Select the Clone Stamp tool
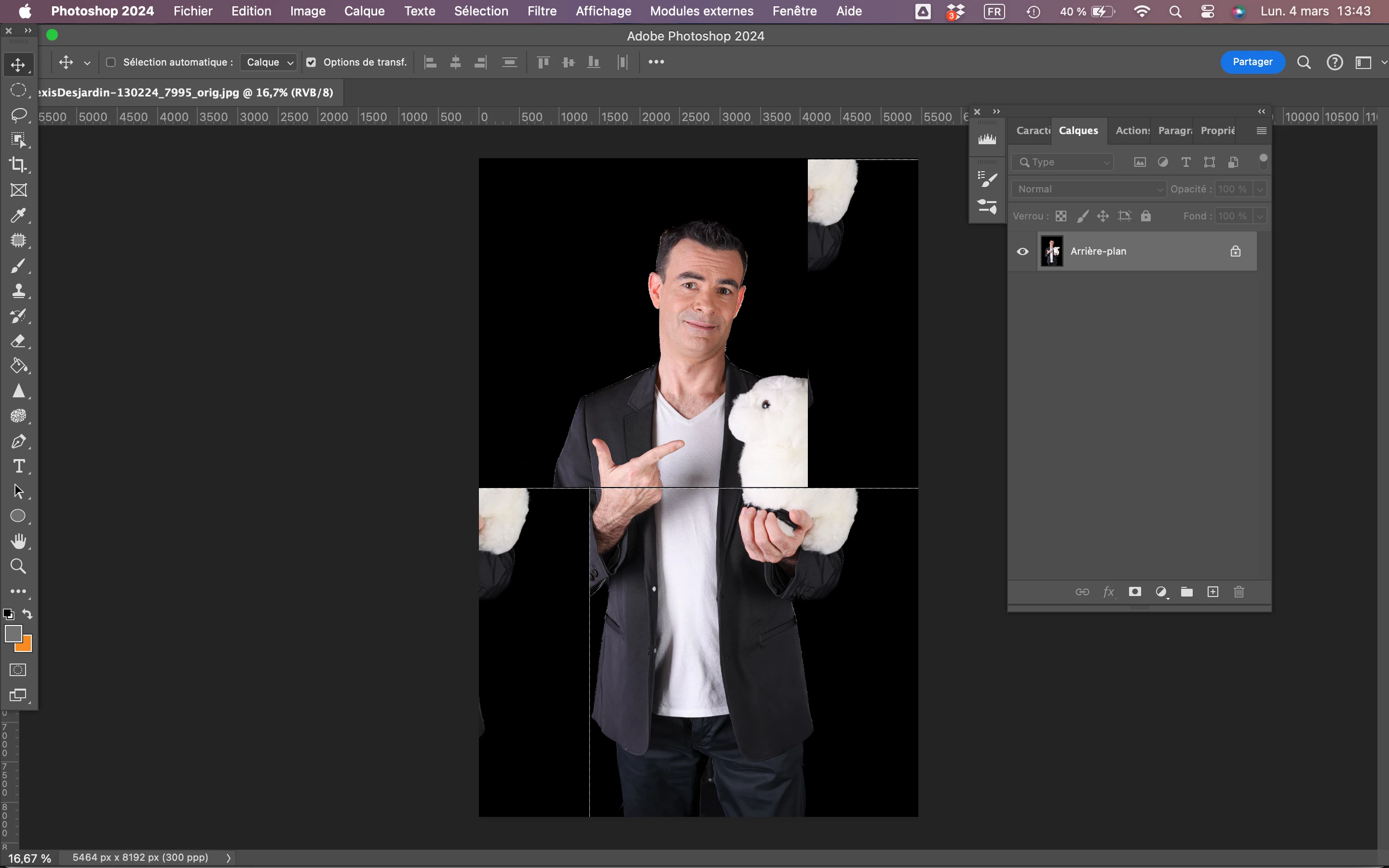Image resolution: width=1389 pixels, height=868 pixels. [18, 290]
